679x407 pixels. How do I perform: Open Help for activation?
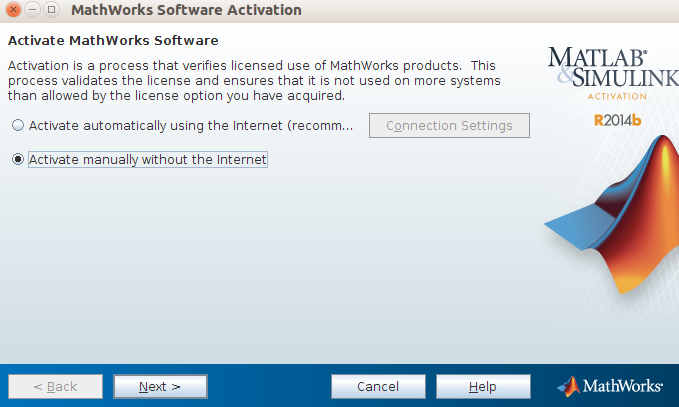(483, 386)
